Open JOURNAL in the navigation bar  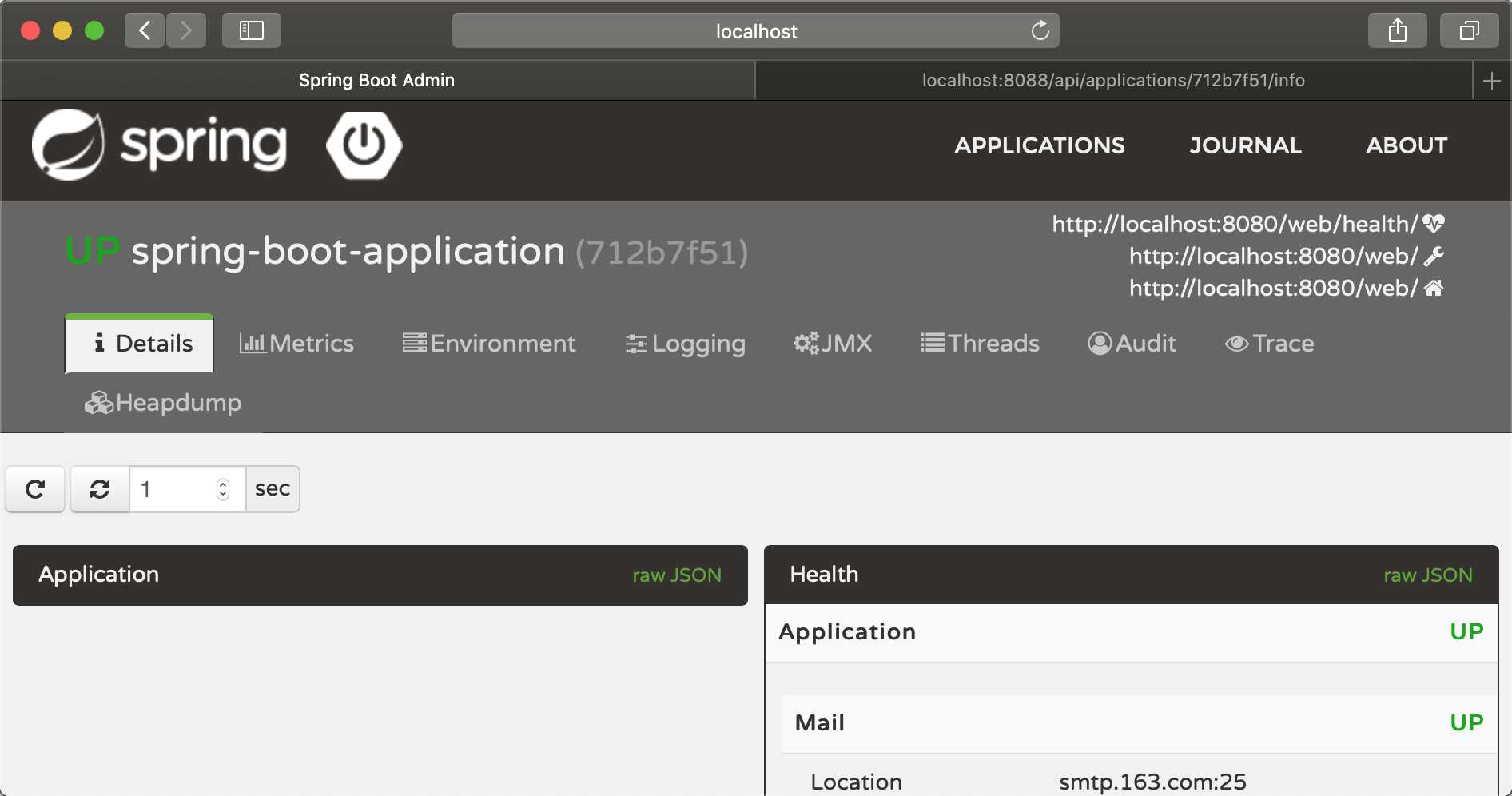[1245, 145]
